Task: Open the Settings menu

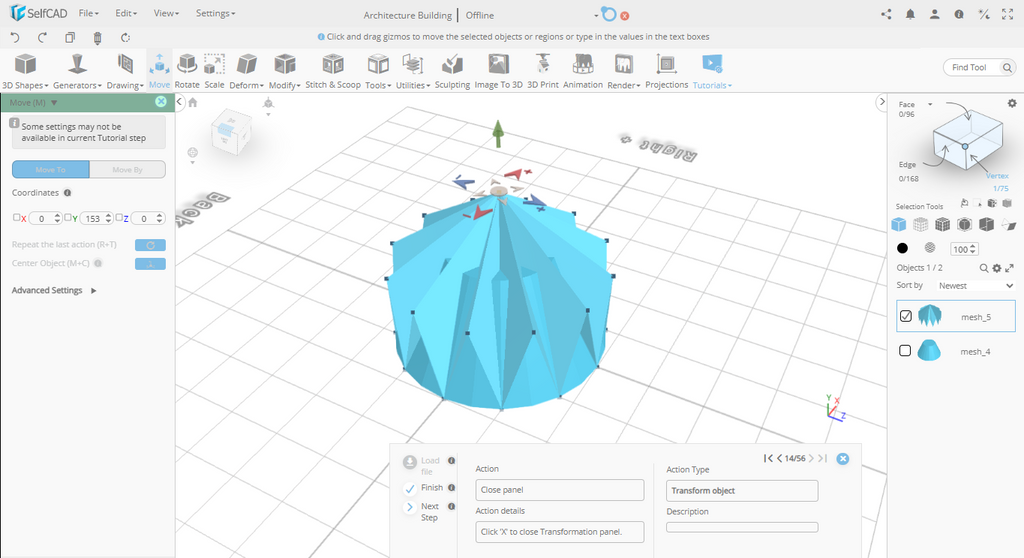Action: [215, 14]
